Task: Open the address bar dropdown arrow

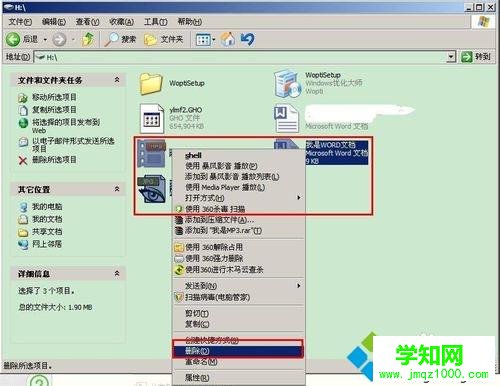Action: [x=451, y=57]
